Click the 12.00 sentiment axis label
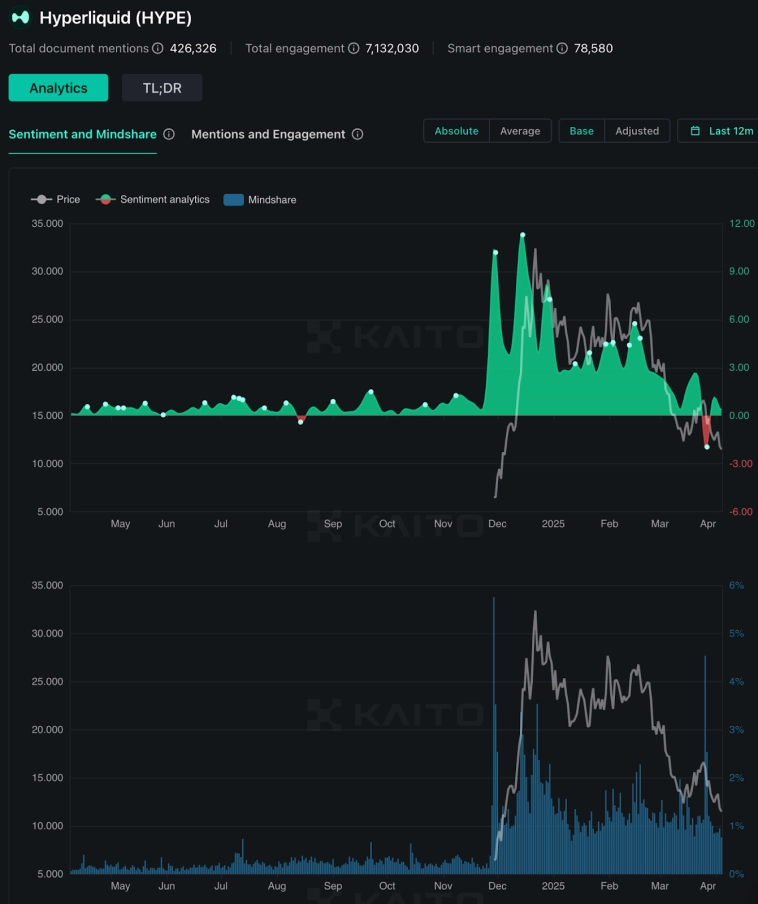 [x=742, y=224]
